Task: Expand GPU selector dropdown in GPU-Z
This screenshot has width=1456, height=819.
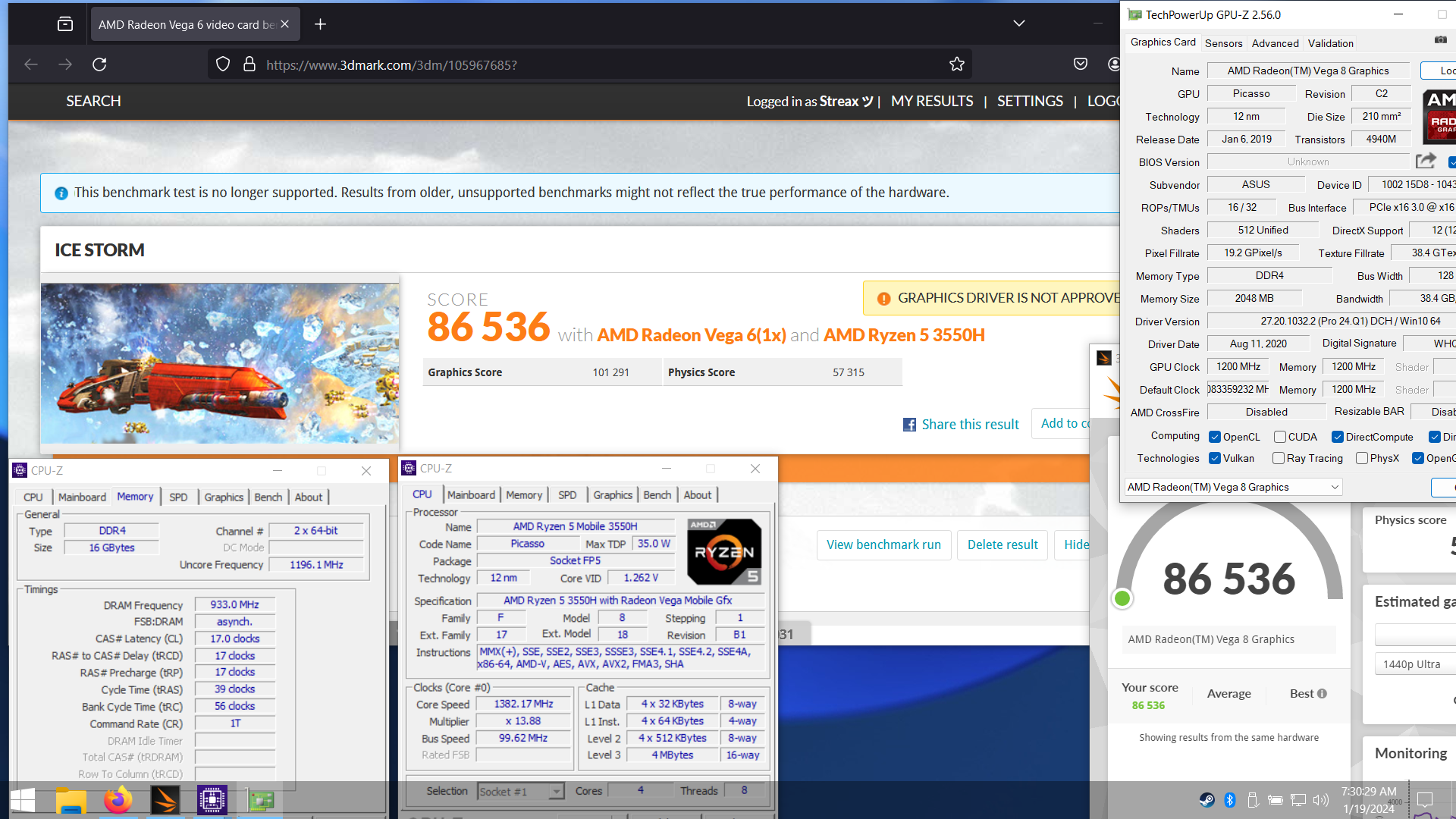Action: click(x=1233, y=488)
